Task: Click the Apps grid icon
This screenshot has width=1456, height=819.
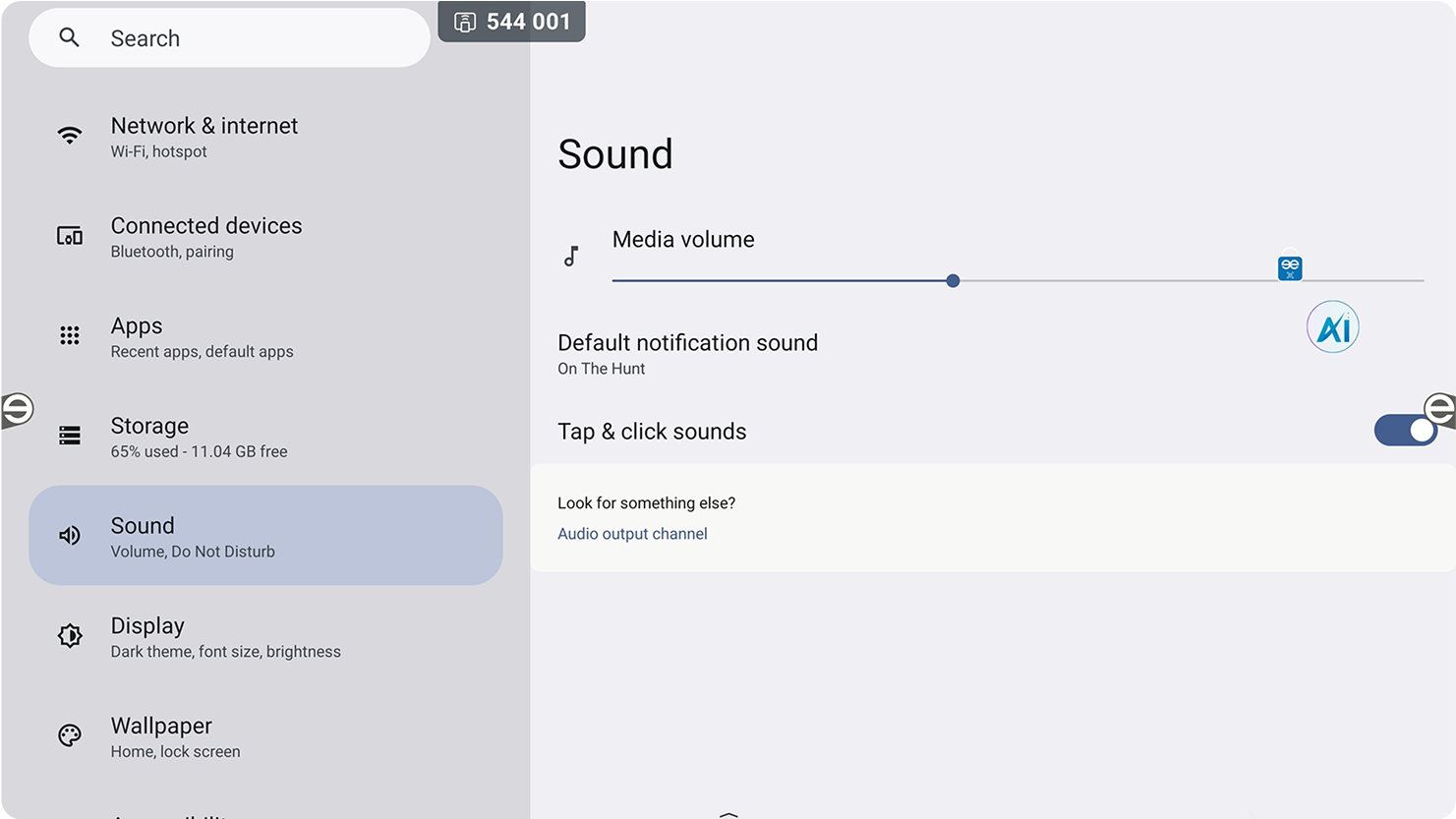Action: pos(70,336)
